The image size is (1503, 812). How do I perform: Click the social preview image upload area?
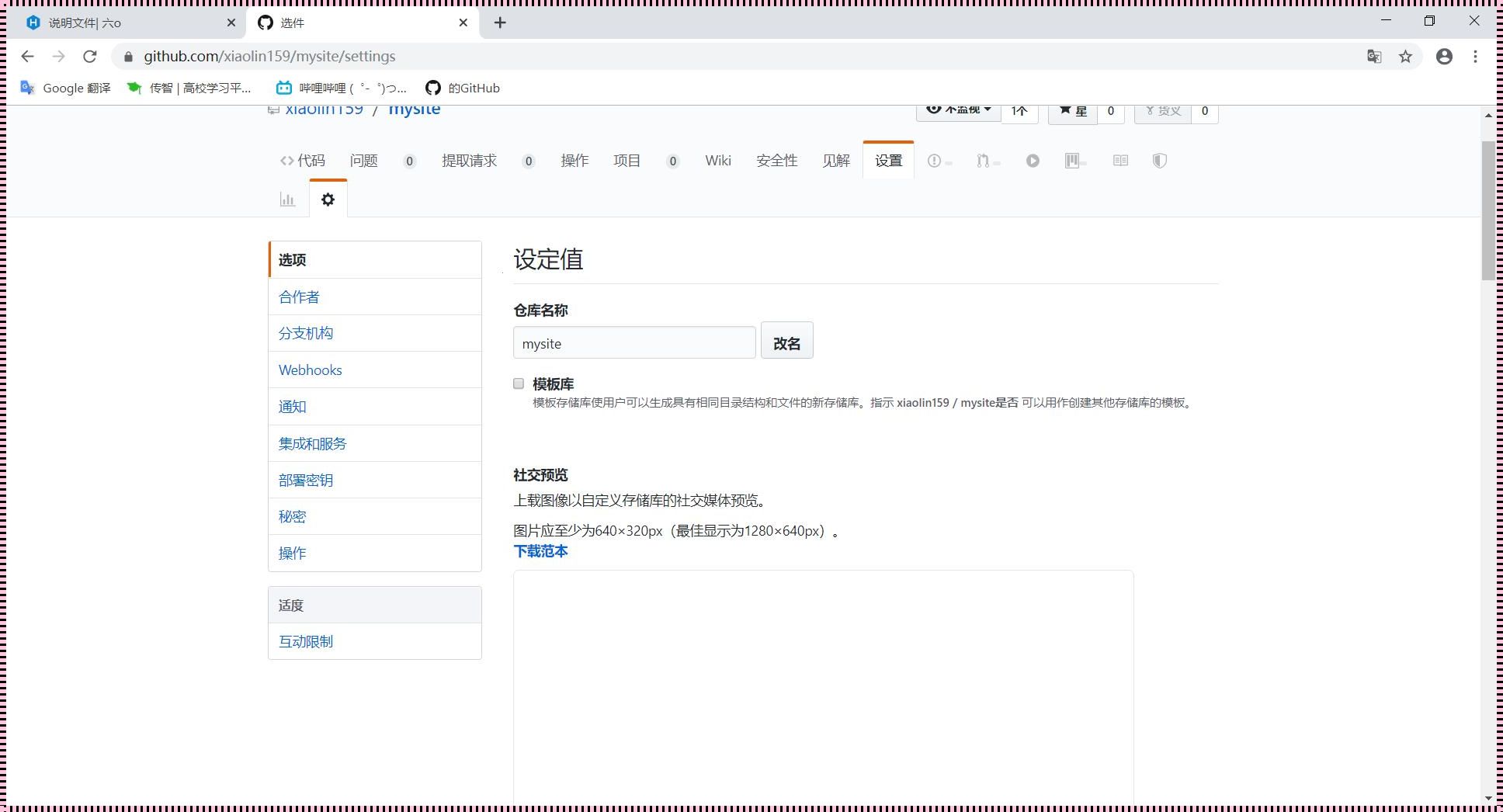click(x=823, y=688)
